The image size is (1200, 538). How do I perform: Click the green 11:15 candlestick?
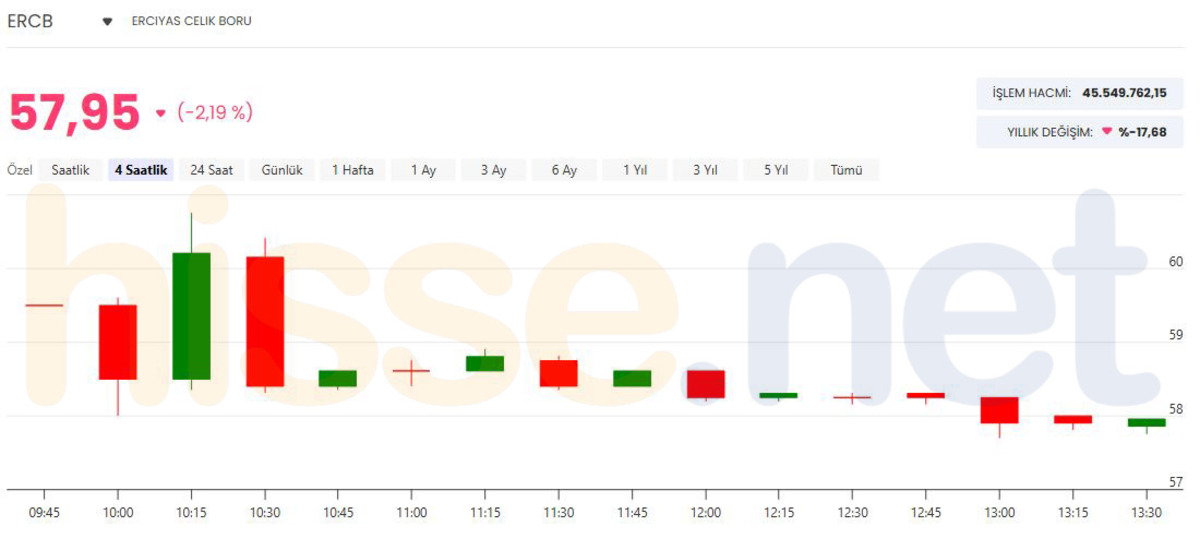coord(485,363)
